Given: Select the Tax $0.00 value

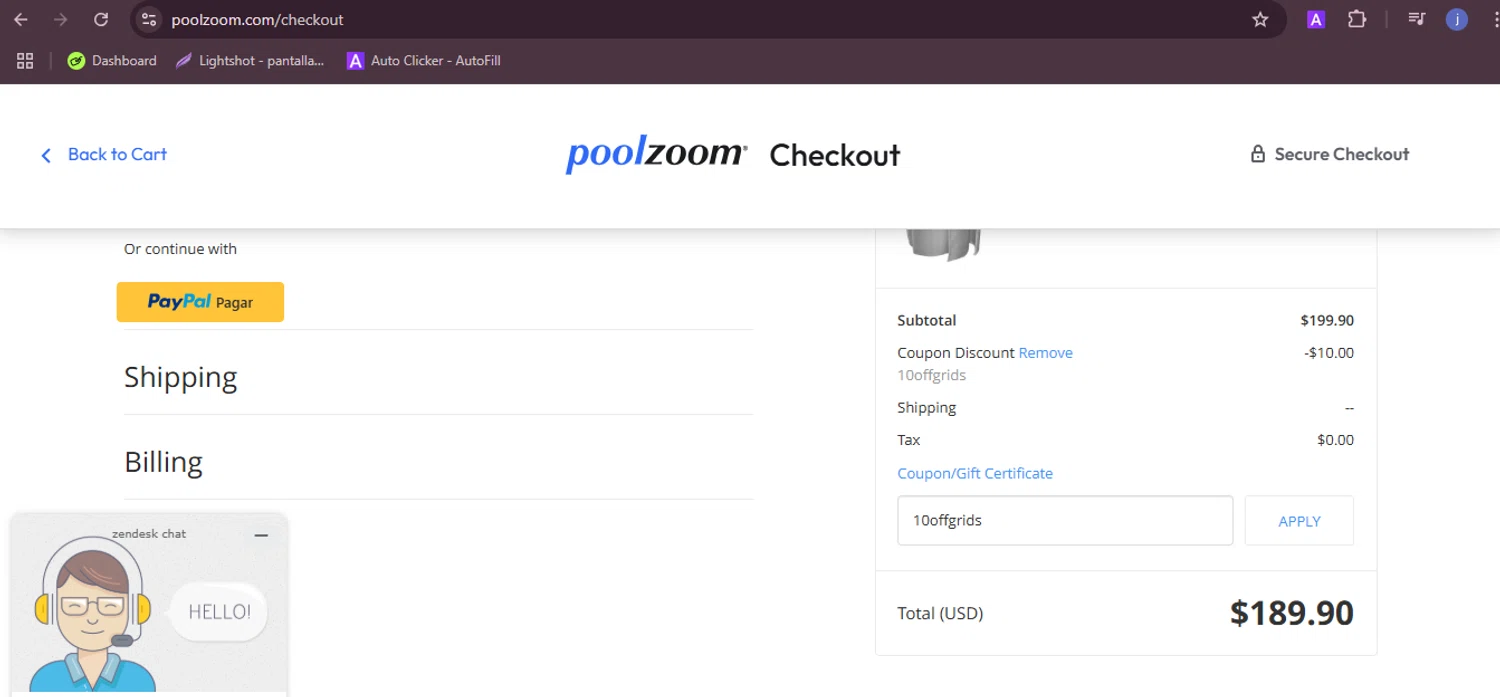Looking at the screenshot, I should [x=1336, y=440].
